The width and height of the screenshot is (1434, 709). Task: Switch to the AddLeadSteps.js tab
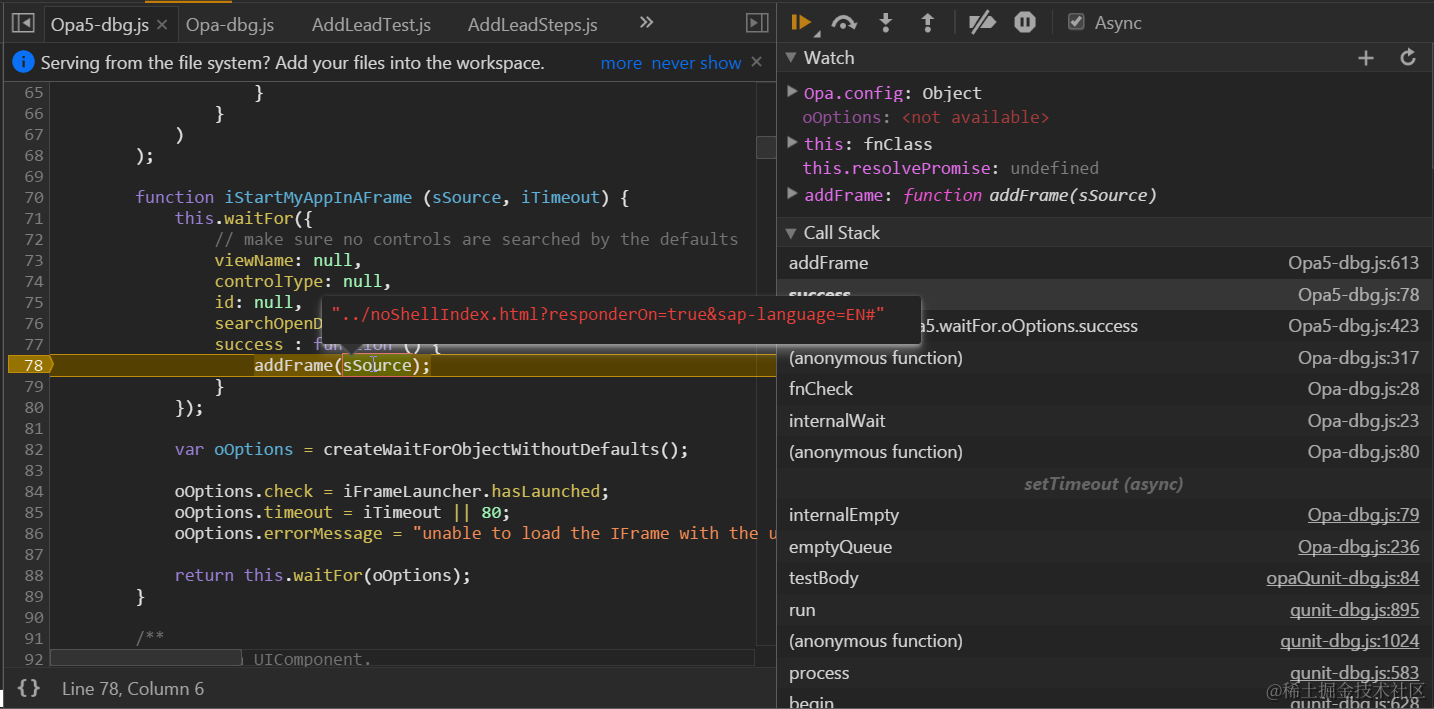point(532,24)
